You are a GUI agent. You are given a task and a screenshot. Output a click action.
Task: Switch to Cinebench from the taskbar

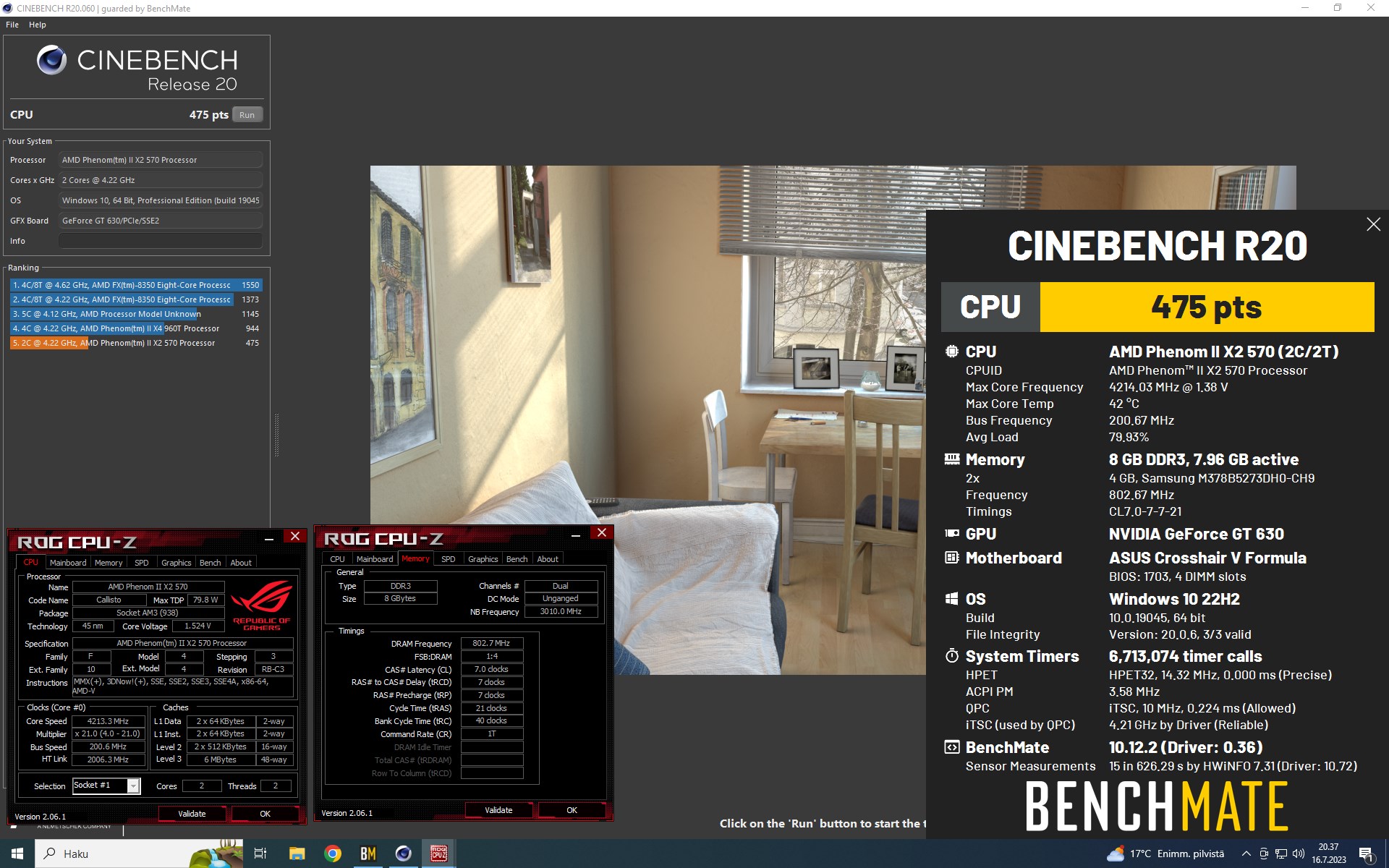click(x=403, y=854)
